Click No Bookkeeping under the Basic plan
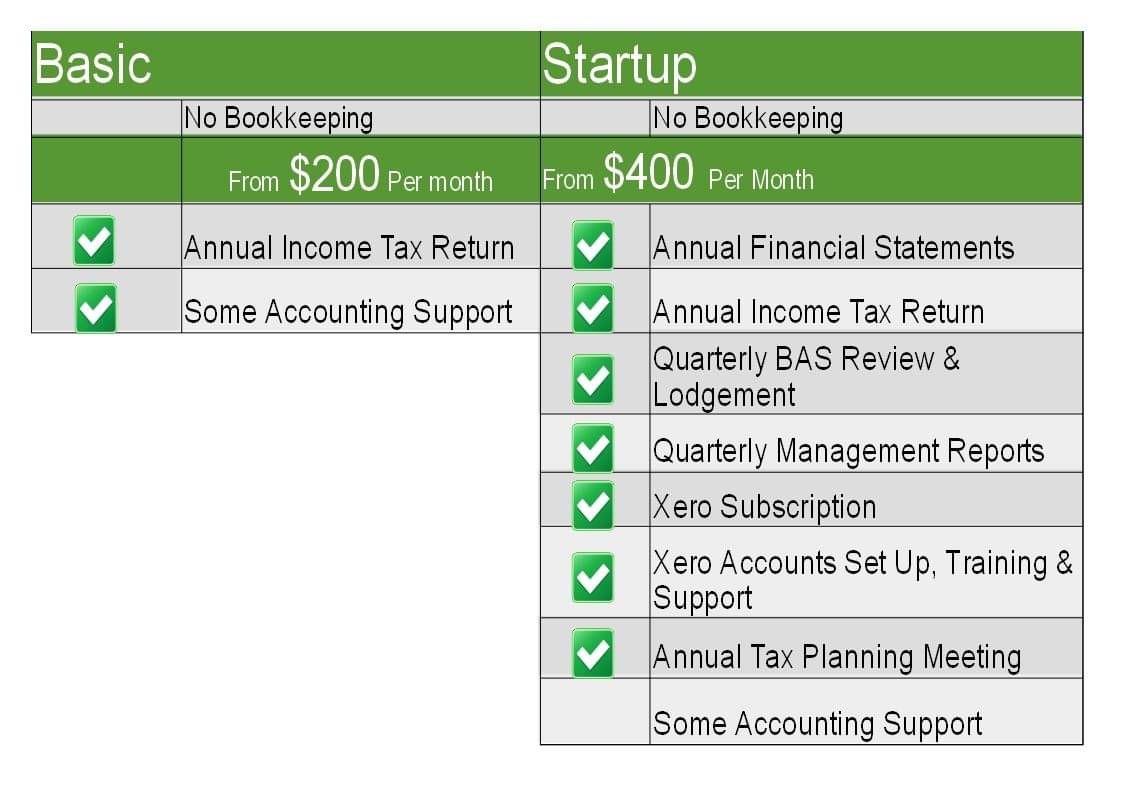 [x=278, y=118]
